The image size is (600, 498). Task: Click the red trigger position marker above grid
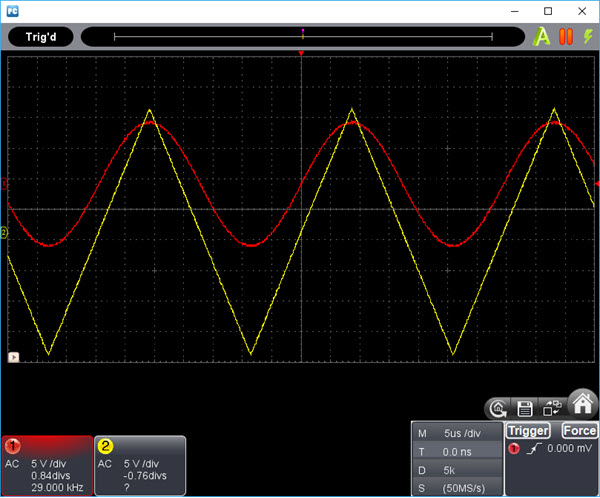pos(301,53)
